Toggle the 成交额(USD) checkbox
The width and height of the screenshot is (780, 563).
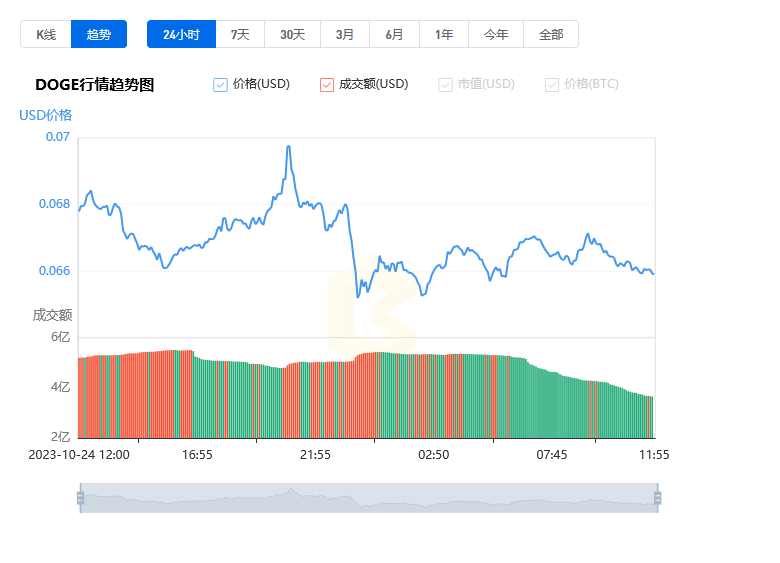pyautogui.click(x=327, y=85)
